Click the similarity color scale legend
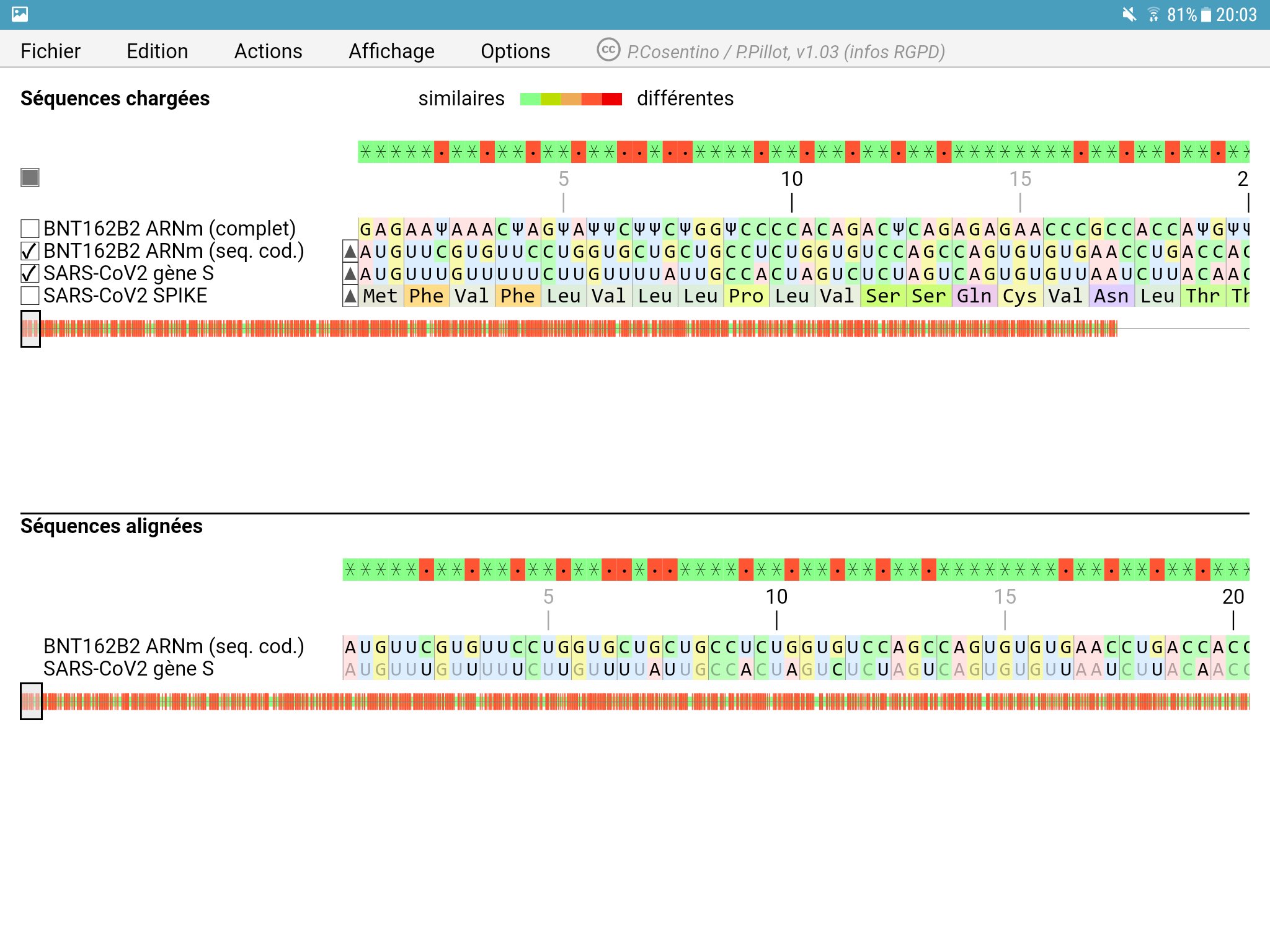This screenshot has width=1270, height=952. 571,99
